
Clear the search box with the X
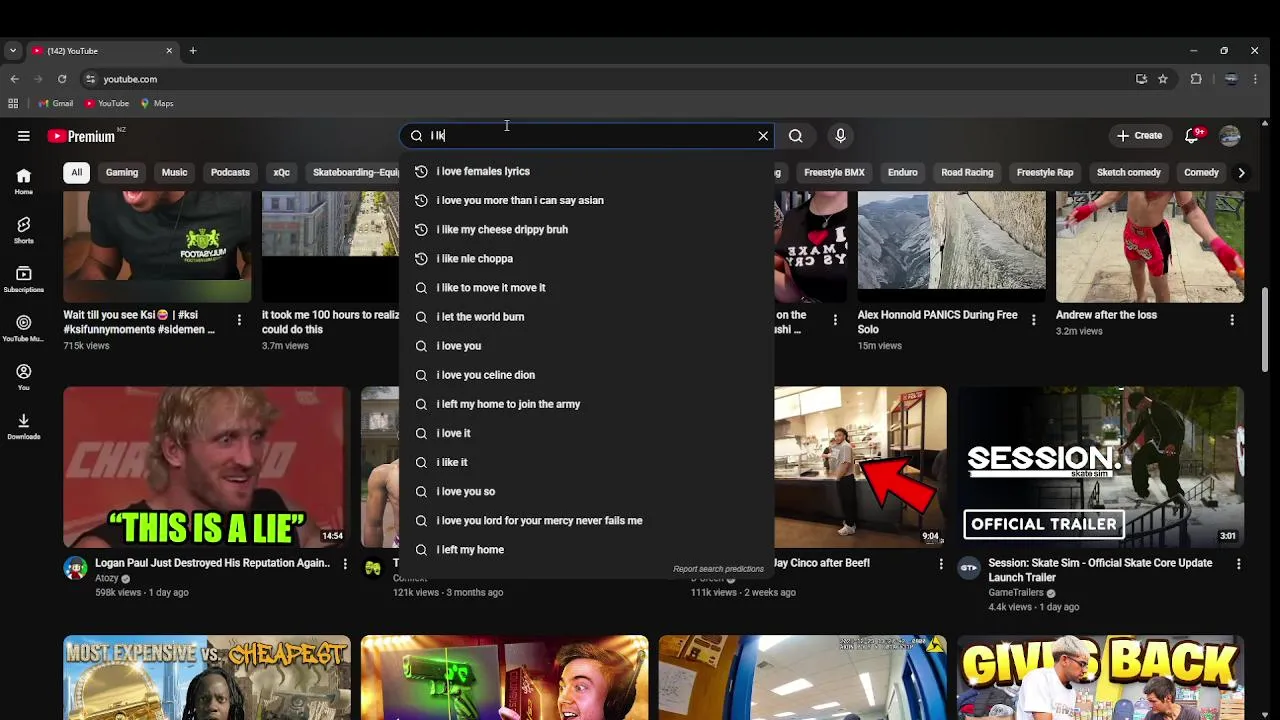763,136
